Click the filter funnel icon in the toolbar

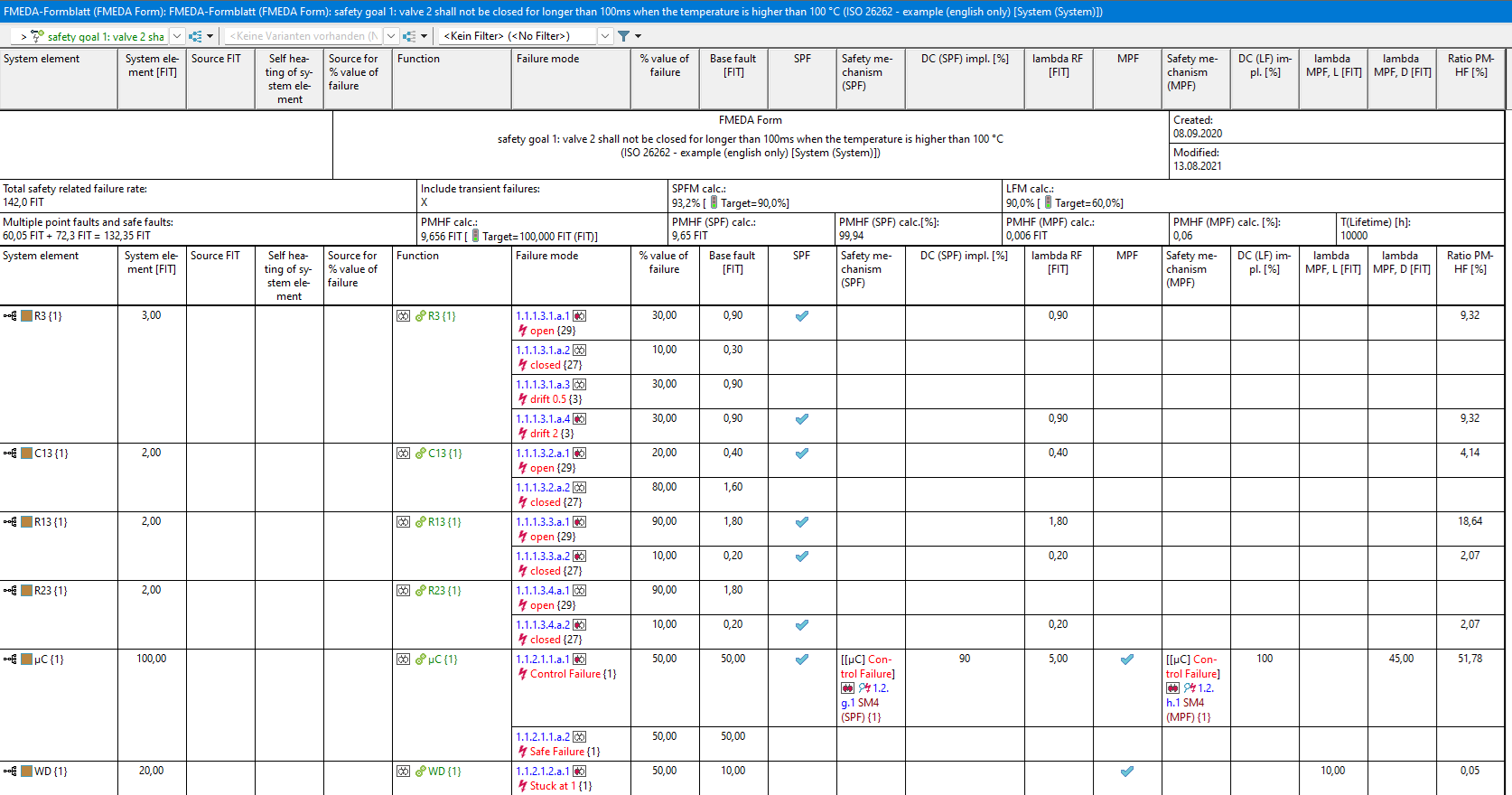[x=623, y=36]
